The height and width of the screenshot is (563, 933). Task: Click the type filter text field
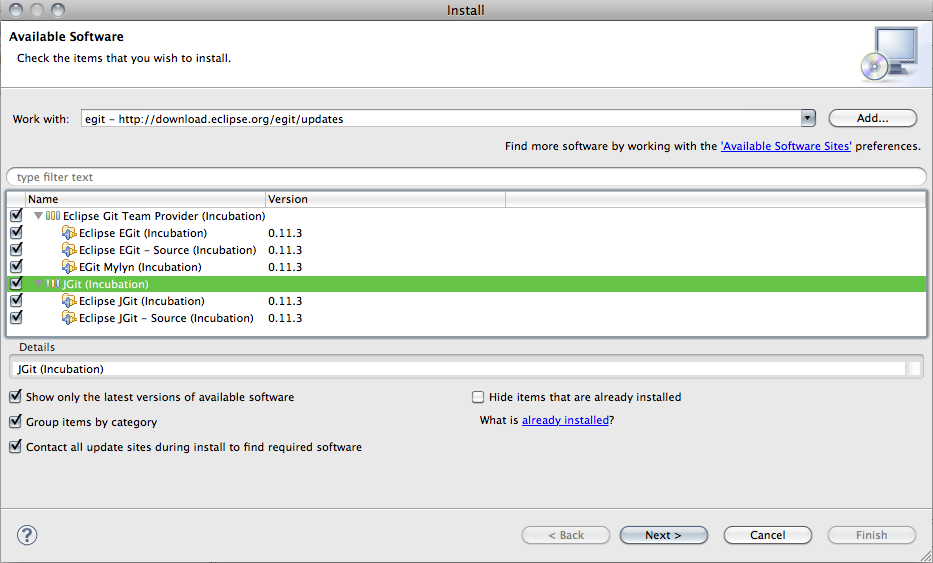466,177
